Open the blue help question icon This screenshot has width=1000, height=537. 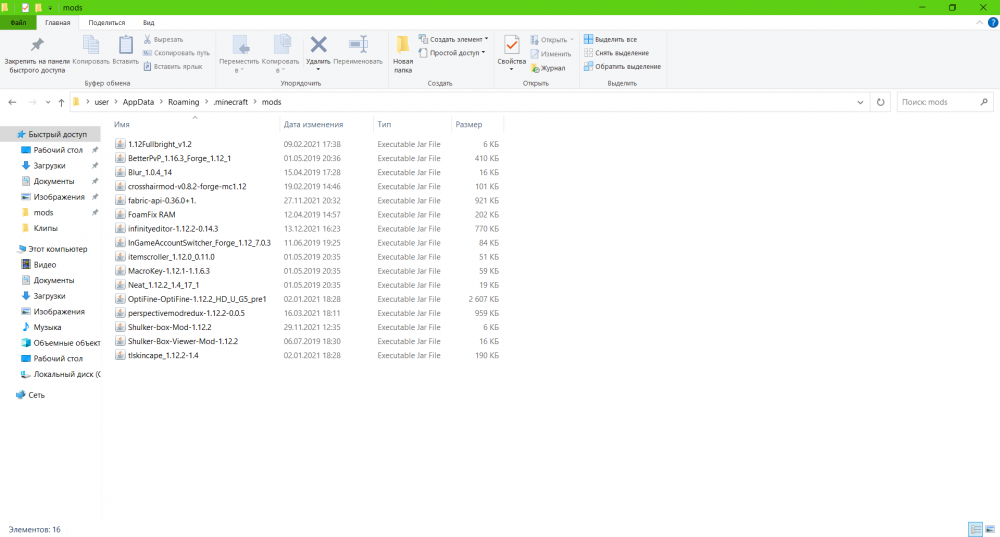pos(992,22)
